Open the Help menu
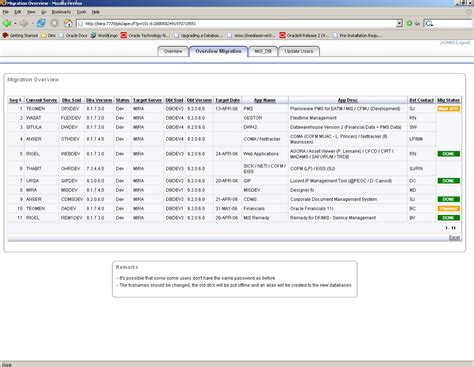This screenshot has height=367, width=474. (x=96, y=12)
